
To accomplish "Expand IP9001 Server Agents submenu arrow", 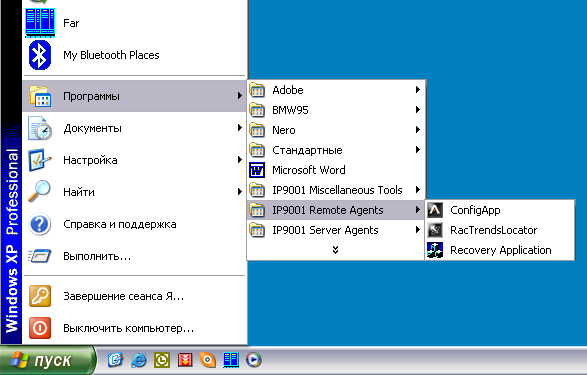I will [418, 230].
